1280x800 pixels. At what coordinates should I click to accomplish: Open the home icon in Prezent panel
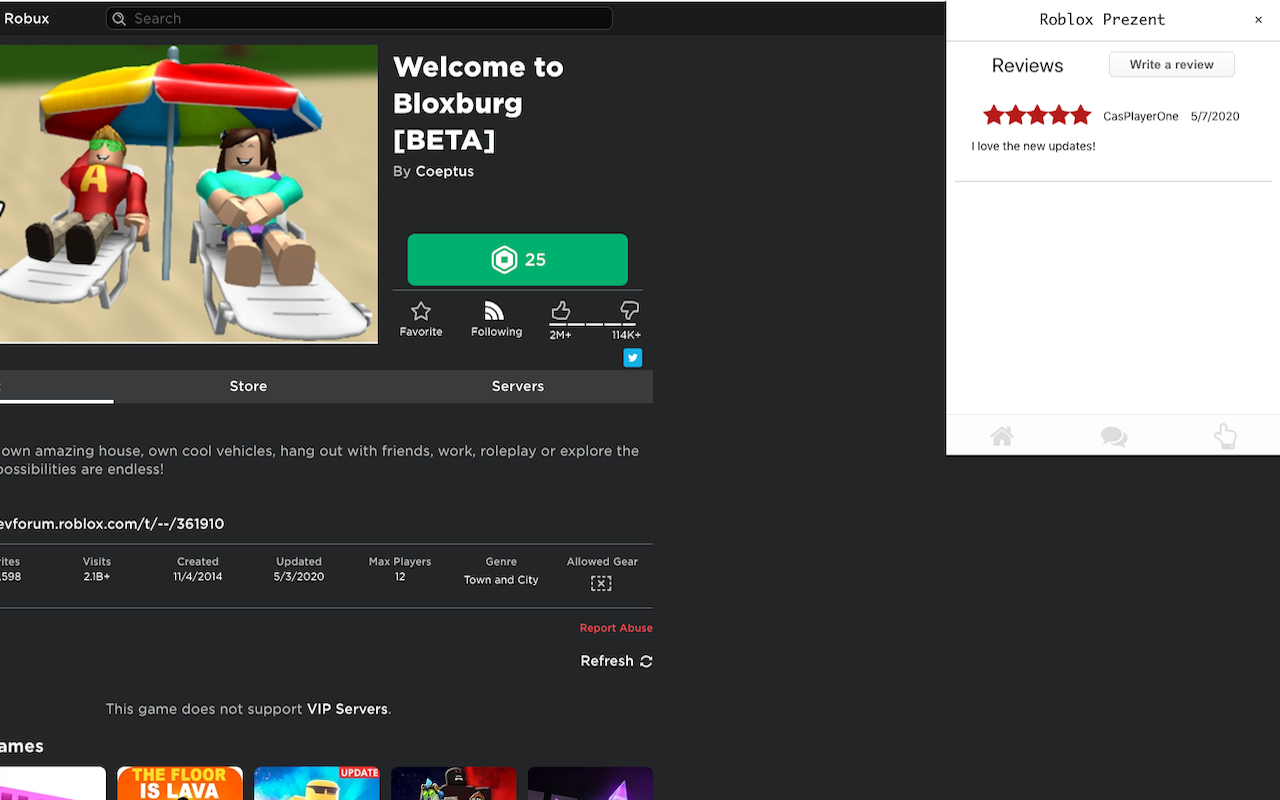(1002, 436)
